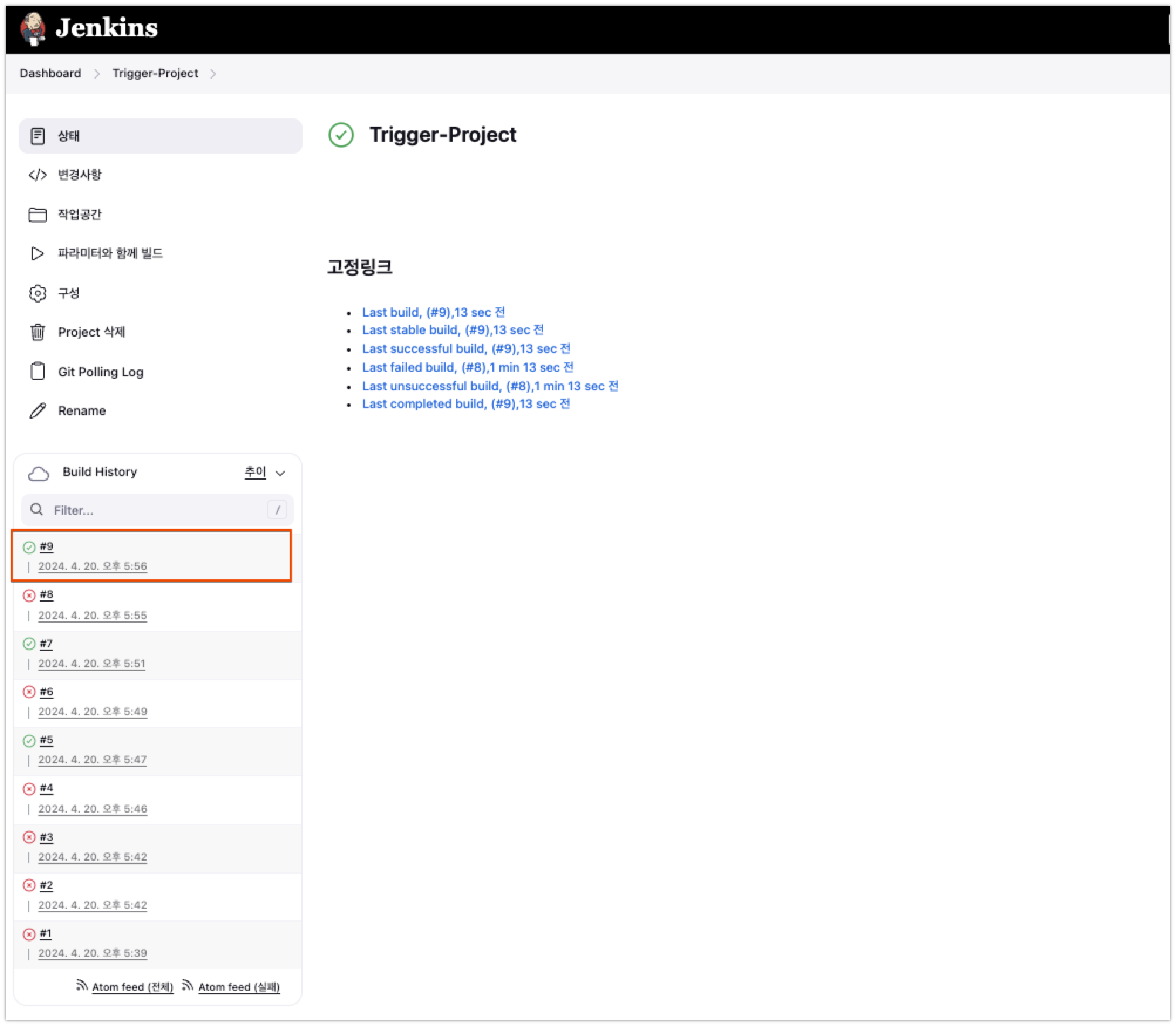Click the red failed icon of build #2
Image resolution: width=1176 pixels, height=1026 pixels.
(x=29, y=885)
